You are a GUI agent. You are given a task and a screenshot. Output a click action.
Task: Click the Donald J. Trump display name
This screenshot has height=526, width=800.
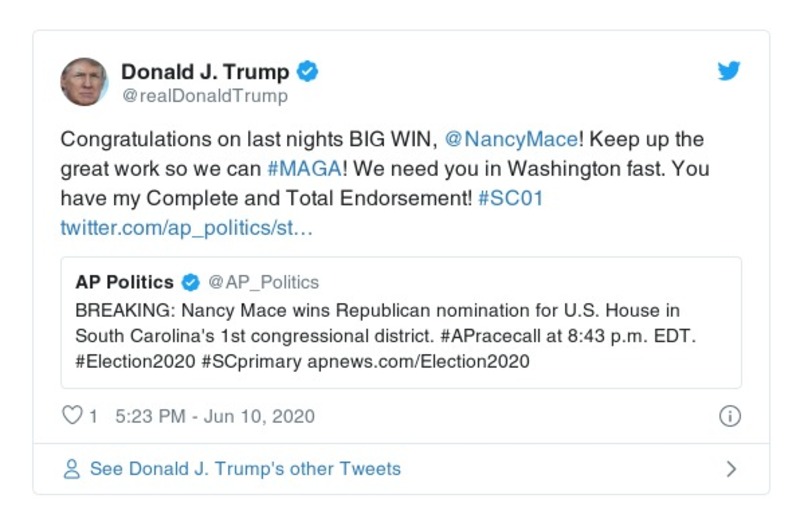point(205,72)
